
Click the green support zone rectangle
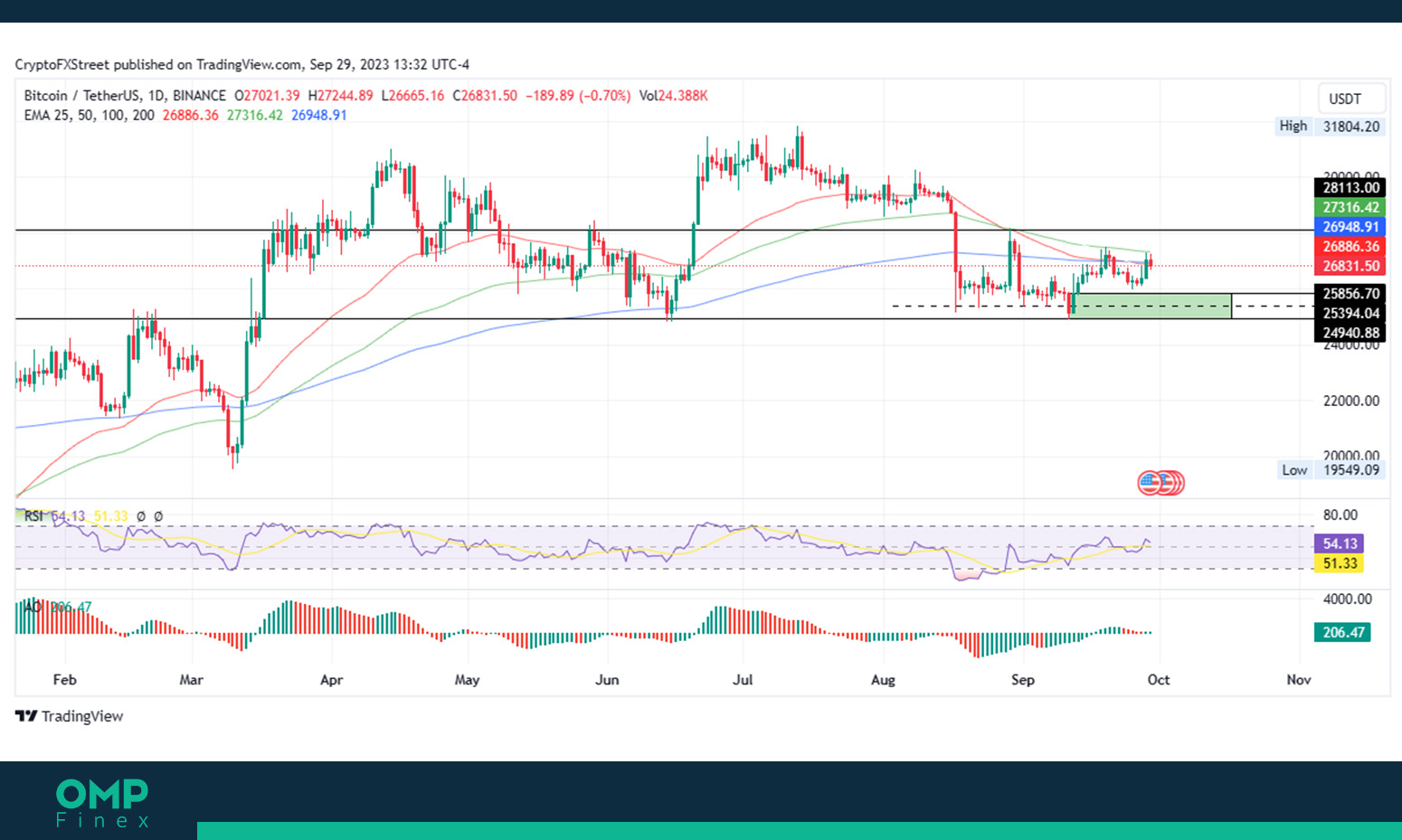pyautogui.click(x=1151, y=306)
